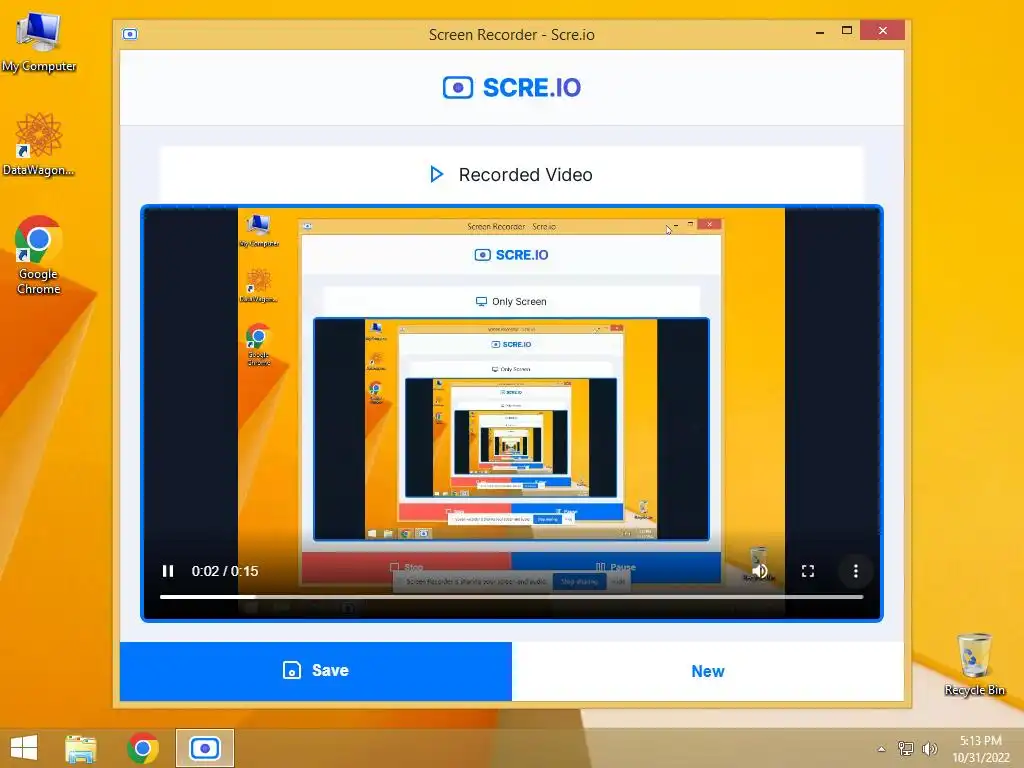Open Chrome from the taskbar
This screenshot has height=768, width=1024.
pos(143,748)
